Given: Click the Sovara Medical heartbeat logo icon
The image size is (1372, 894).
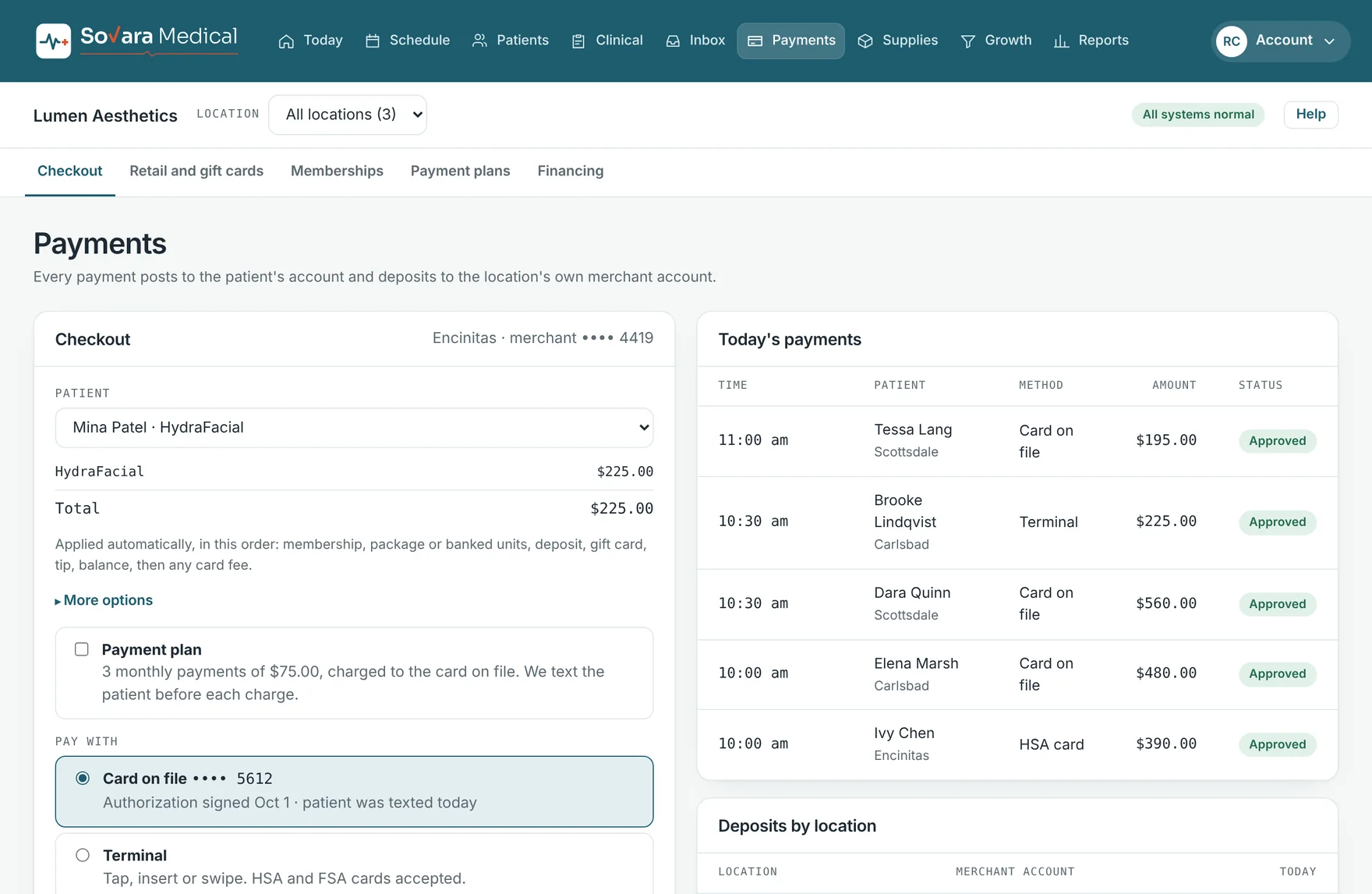Looking at the screenshot, I should pyautogui.click(x=53, y=41).
